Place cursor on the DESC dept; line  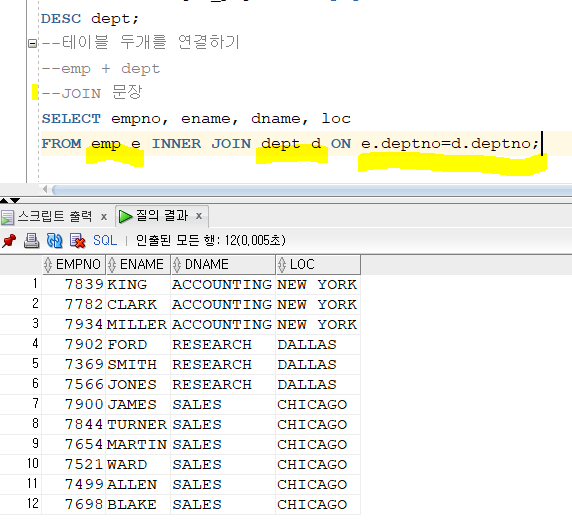point(90,18)
